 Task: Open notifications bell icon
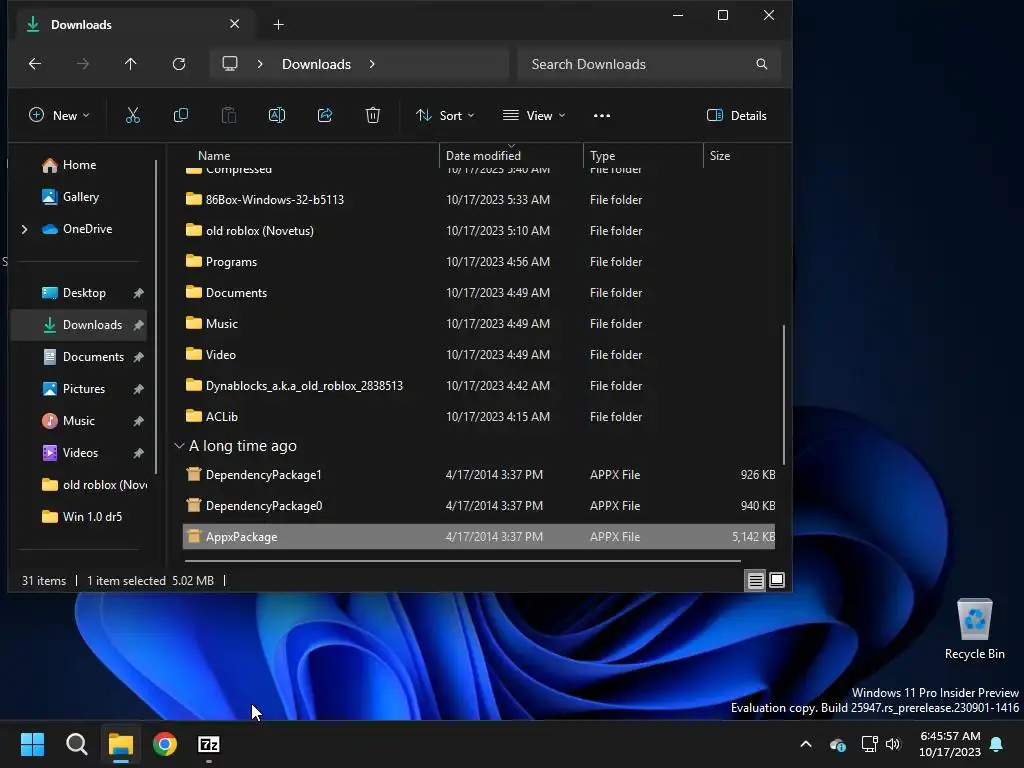(x=997, y=744)
